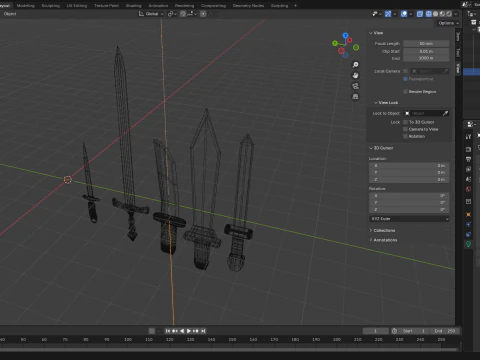480x360 pixels.
Task: Check the lock Rotation checkbox
Action: [x=405, y=136]
